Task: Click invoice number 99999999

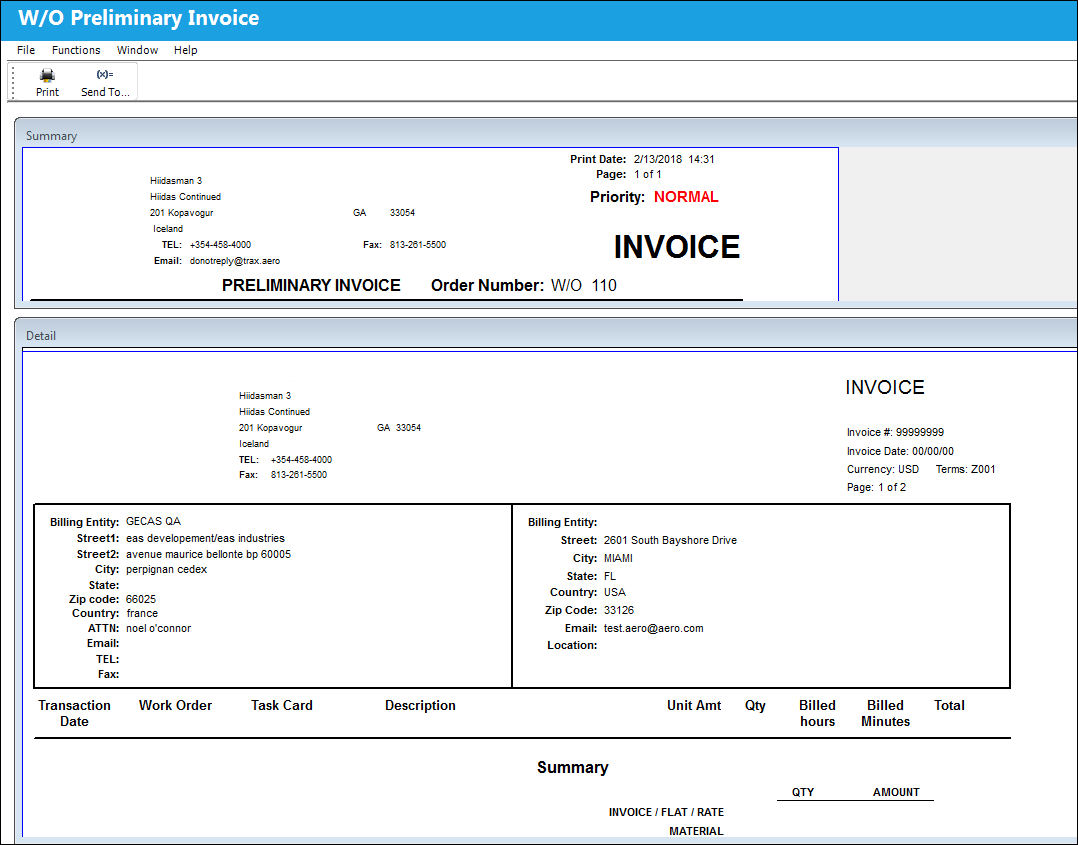Action: click(x=919, y=432)
